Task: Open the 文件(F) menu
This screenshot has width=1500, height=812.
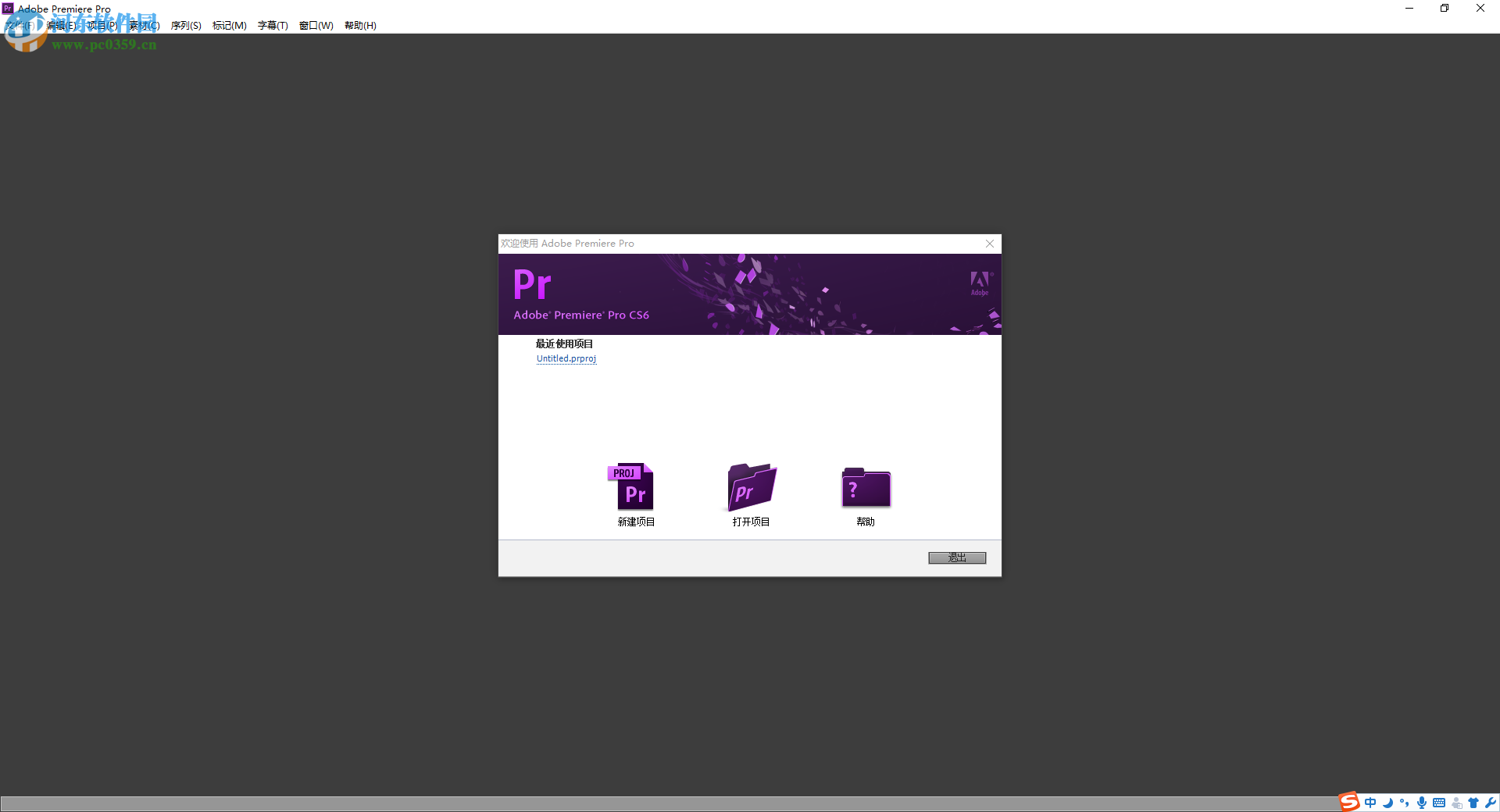Action: coord(20,25)
